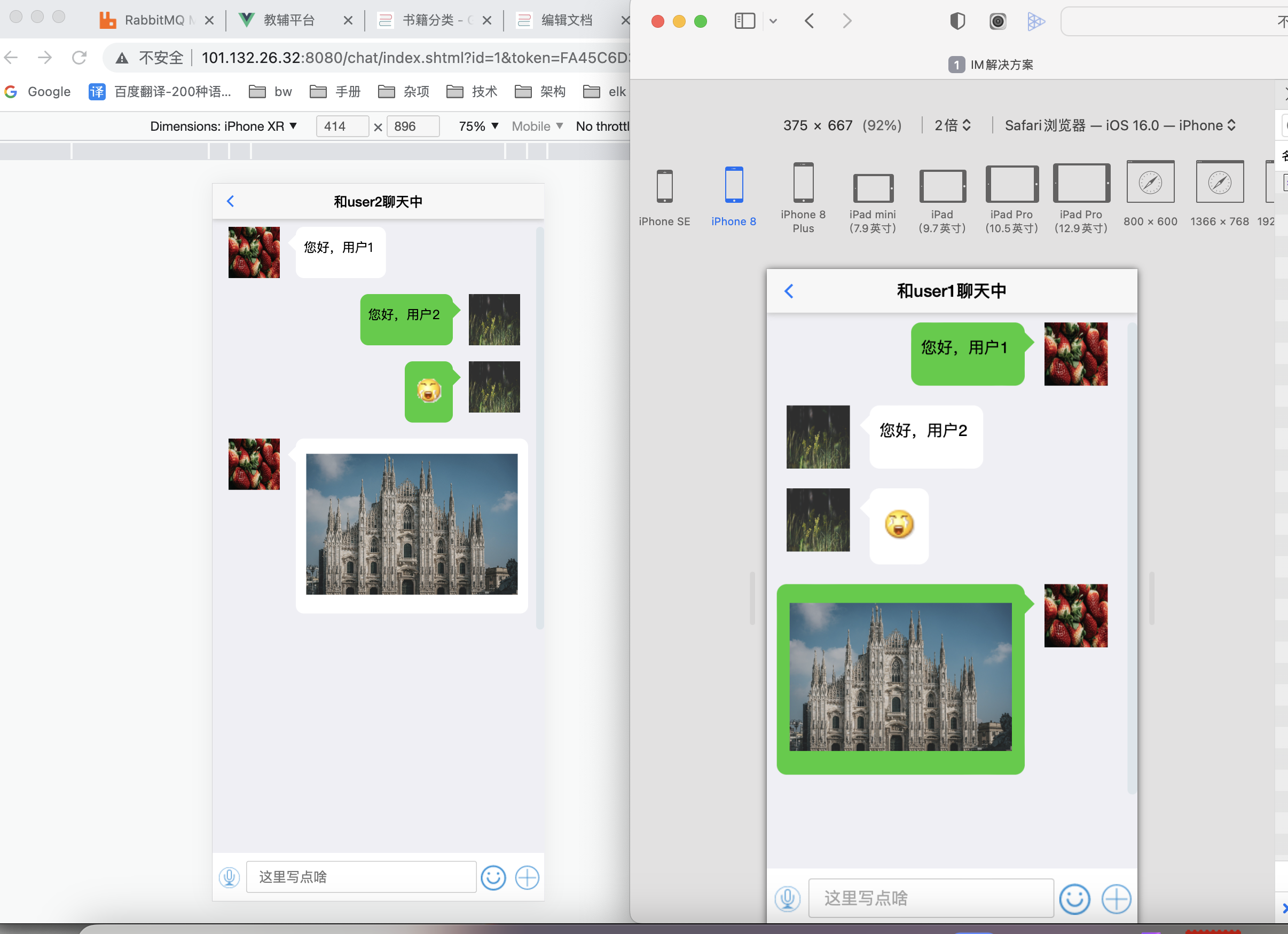Reload page in Chrome
This screenshot has width=1288, height=934.
(x=79, y=57)
